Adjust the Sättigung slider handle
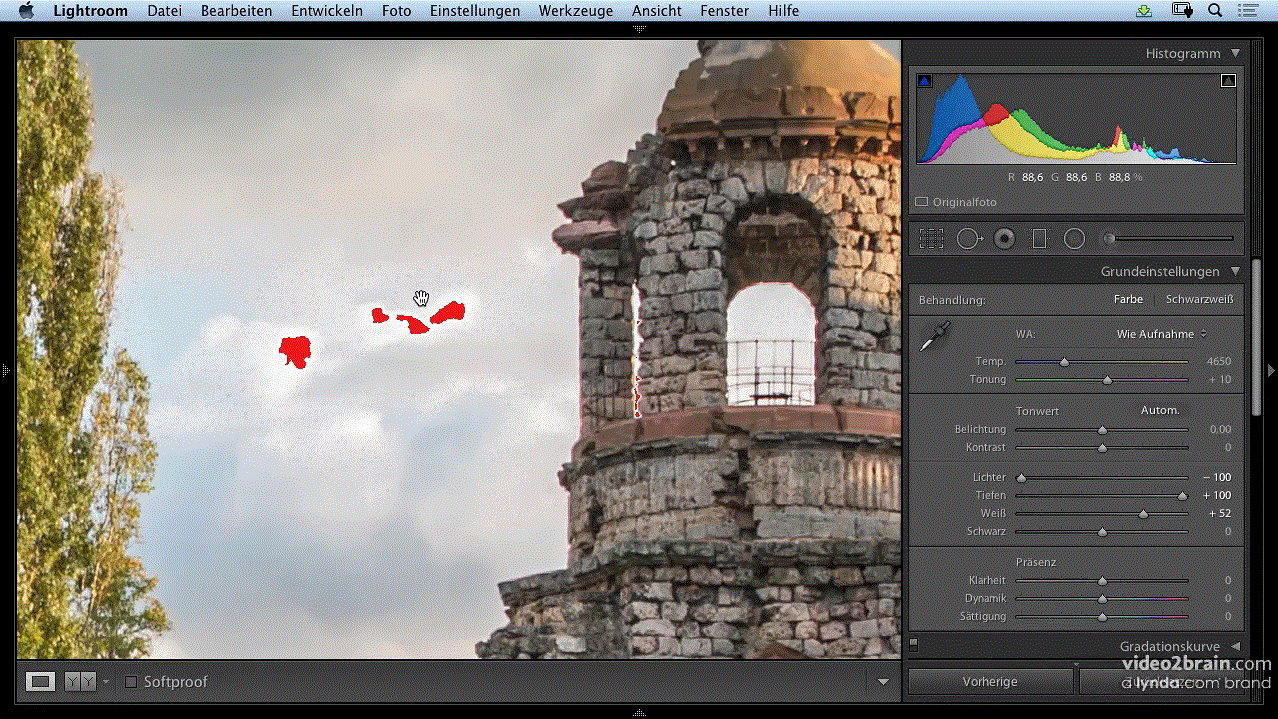Screen dimensions: 1278x719 click(x=1102, y=617)
